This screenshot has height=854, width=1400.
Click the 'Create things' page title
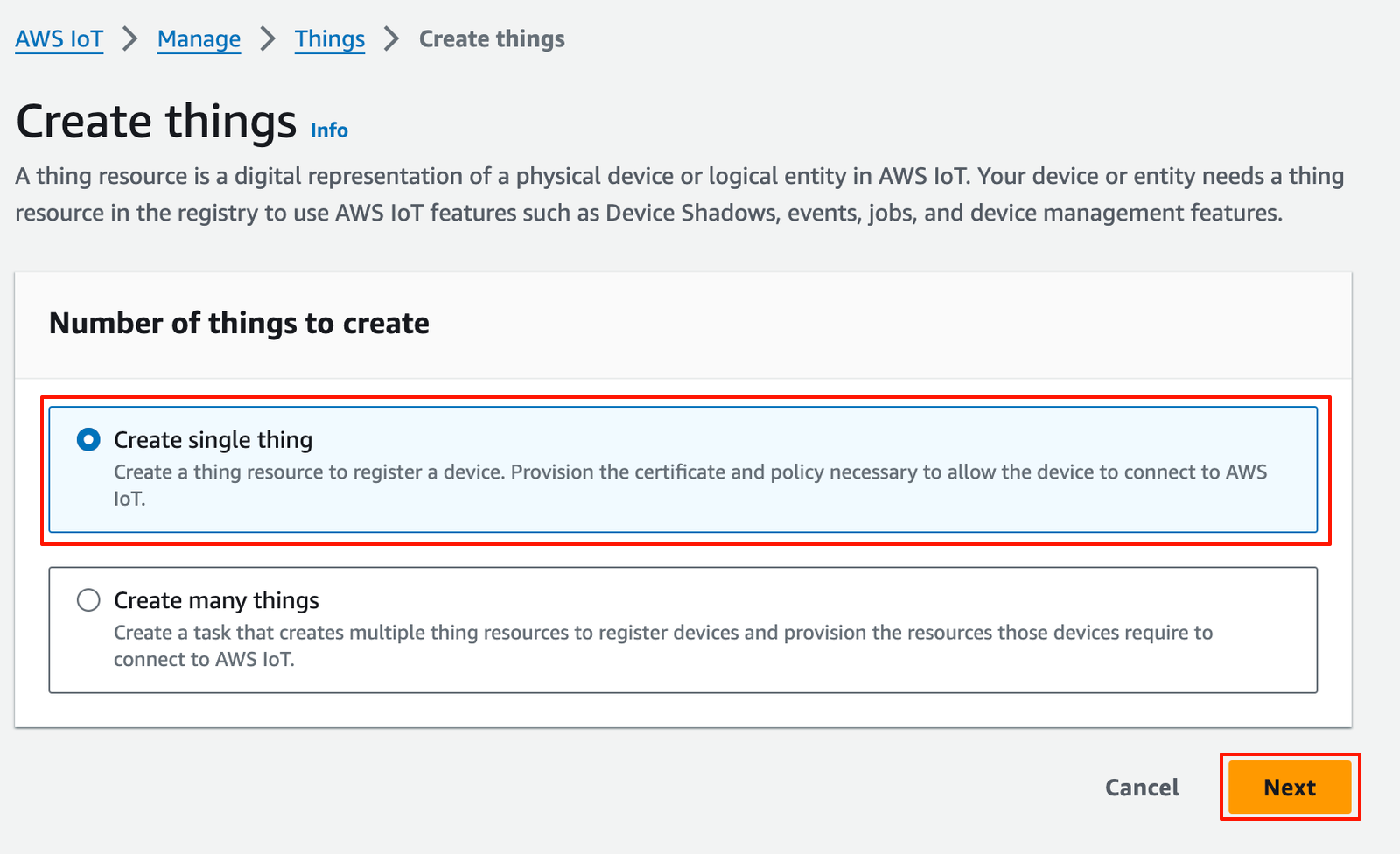click(x=157, y=121)
